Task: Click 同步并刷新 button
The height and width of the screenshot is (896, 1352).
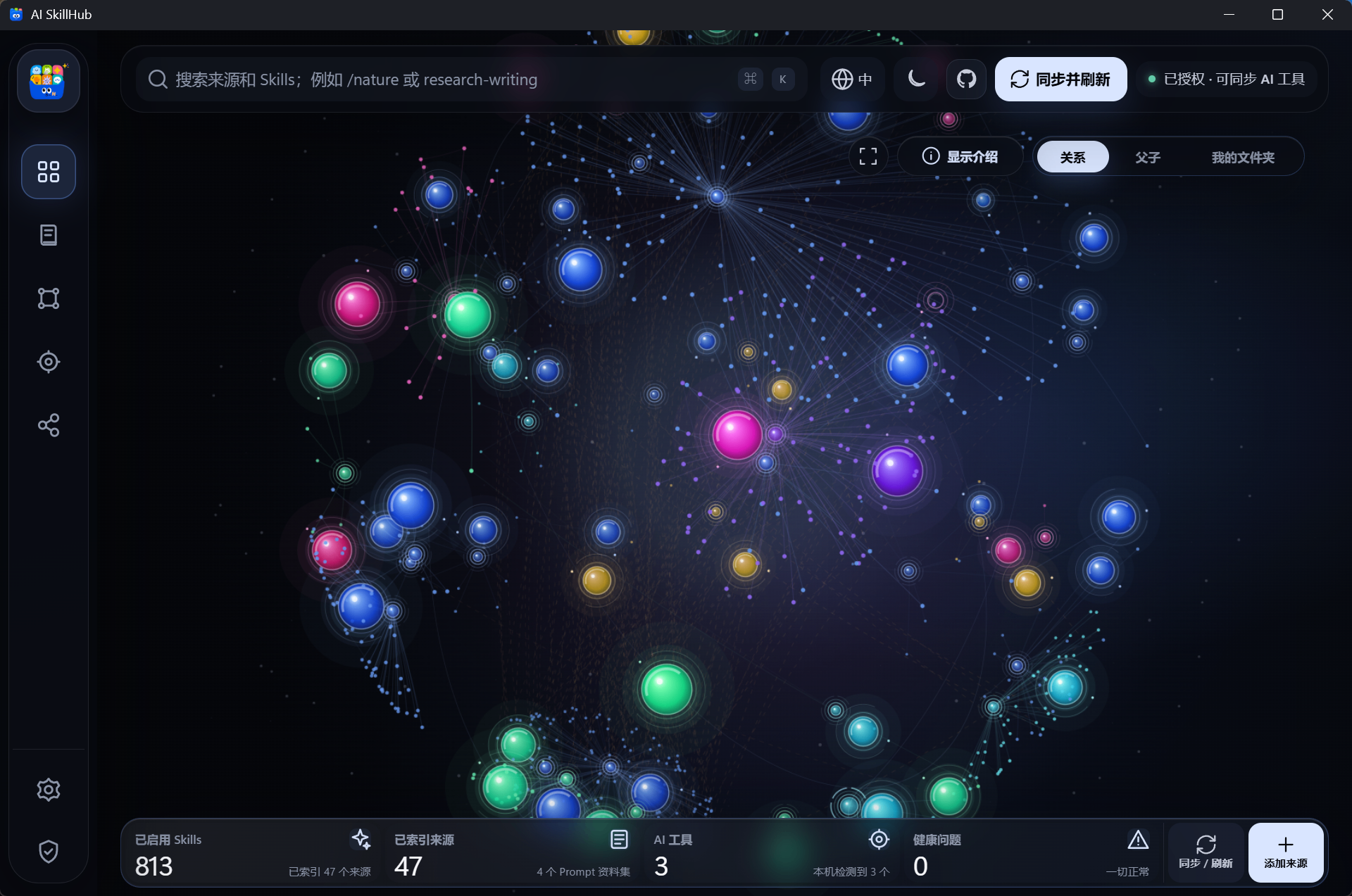Action: coord(1060,80)
